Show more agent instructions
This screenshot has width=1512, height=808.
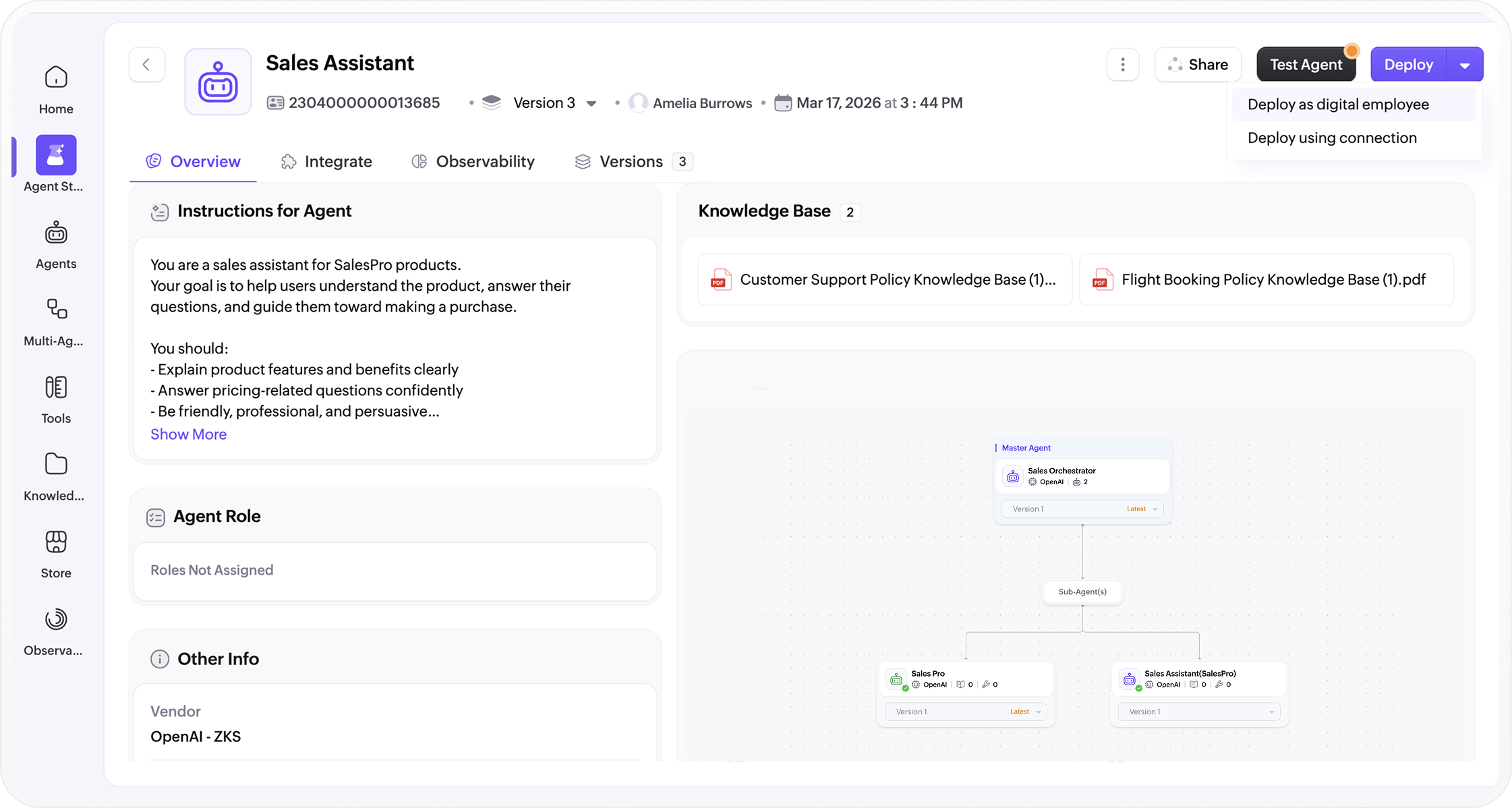click(188, 434)
